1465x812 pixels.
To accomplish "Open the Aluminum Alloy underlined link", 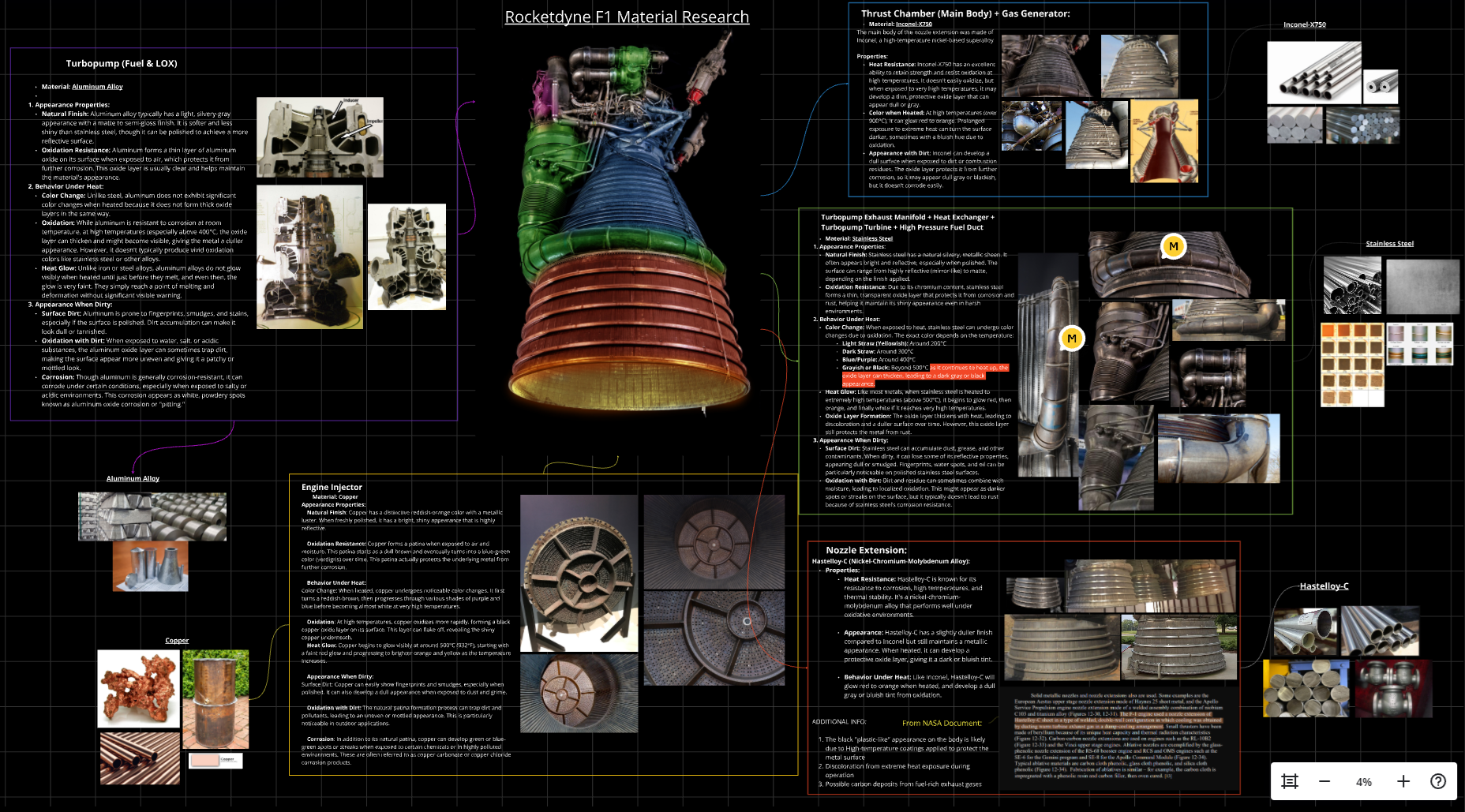I will [133, 478].
